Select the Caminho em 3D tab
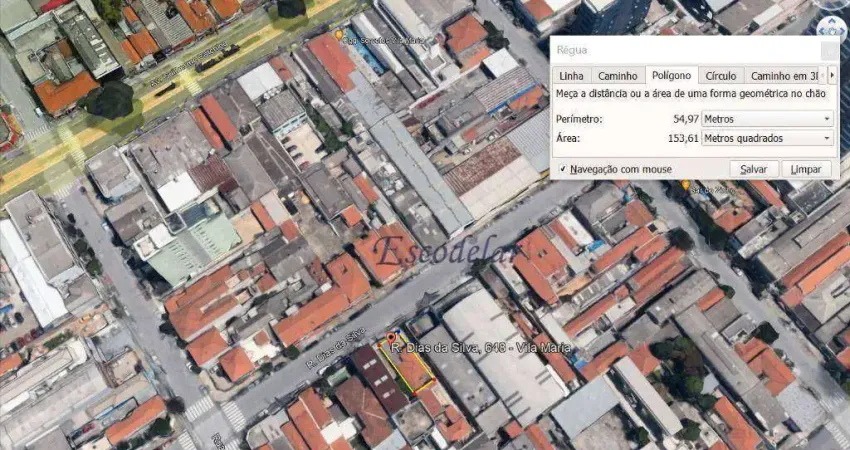This screenshot has width=850, height=450. point(784,76)
